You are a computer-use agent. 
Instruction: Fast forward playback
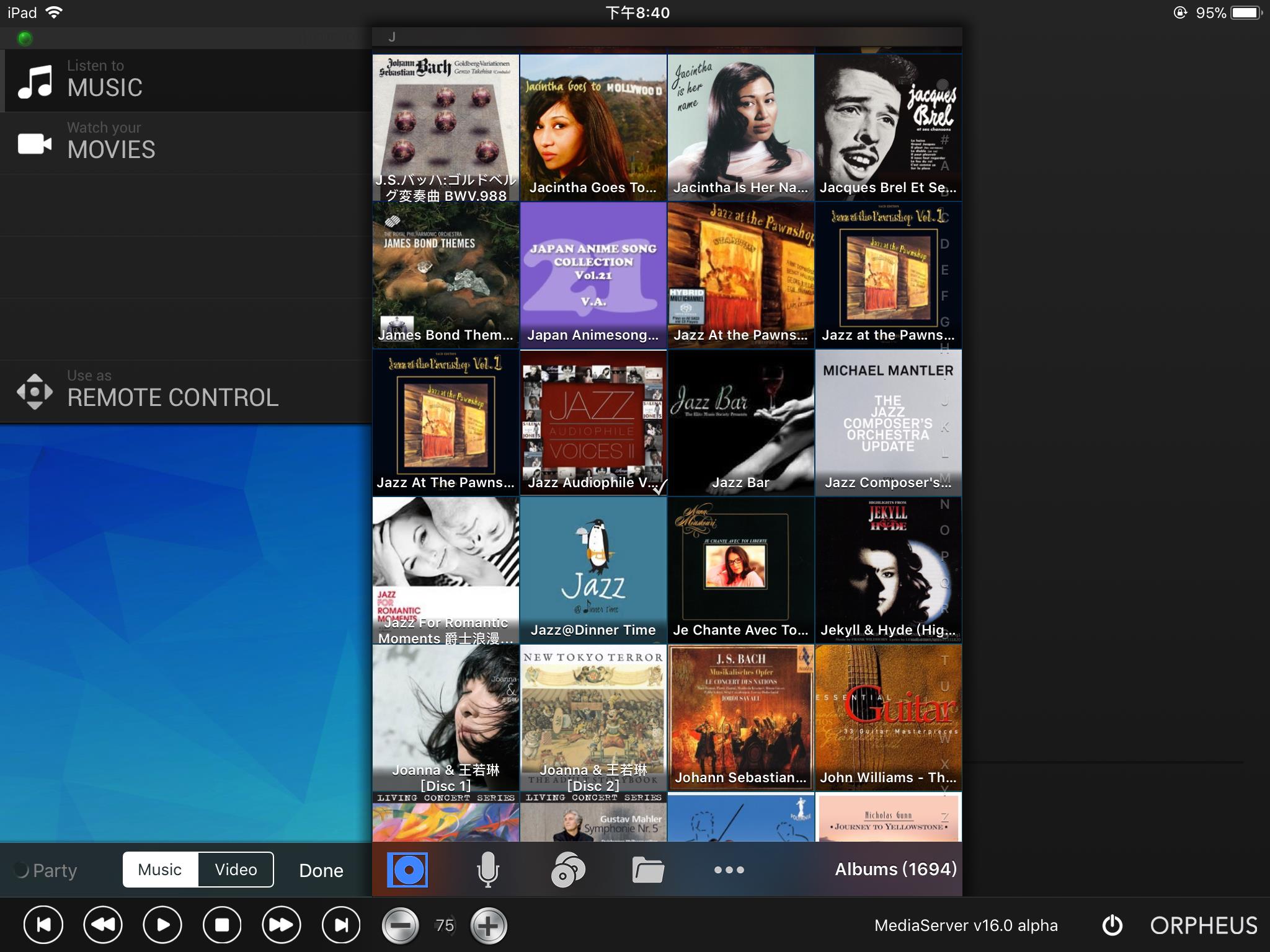click(282, 925)
